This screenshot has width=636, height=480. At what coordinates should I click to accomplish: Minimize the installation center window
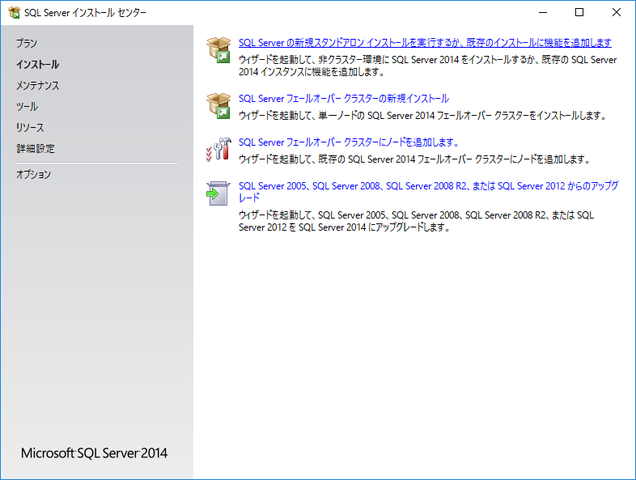coord(543,13)
